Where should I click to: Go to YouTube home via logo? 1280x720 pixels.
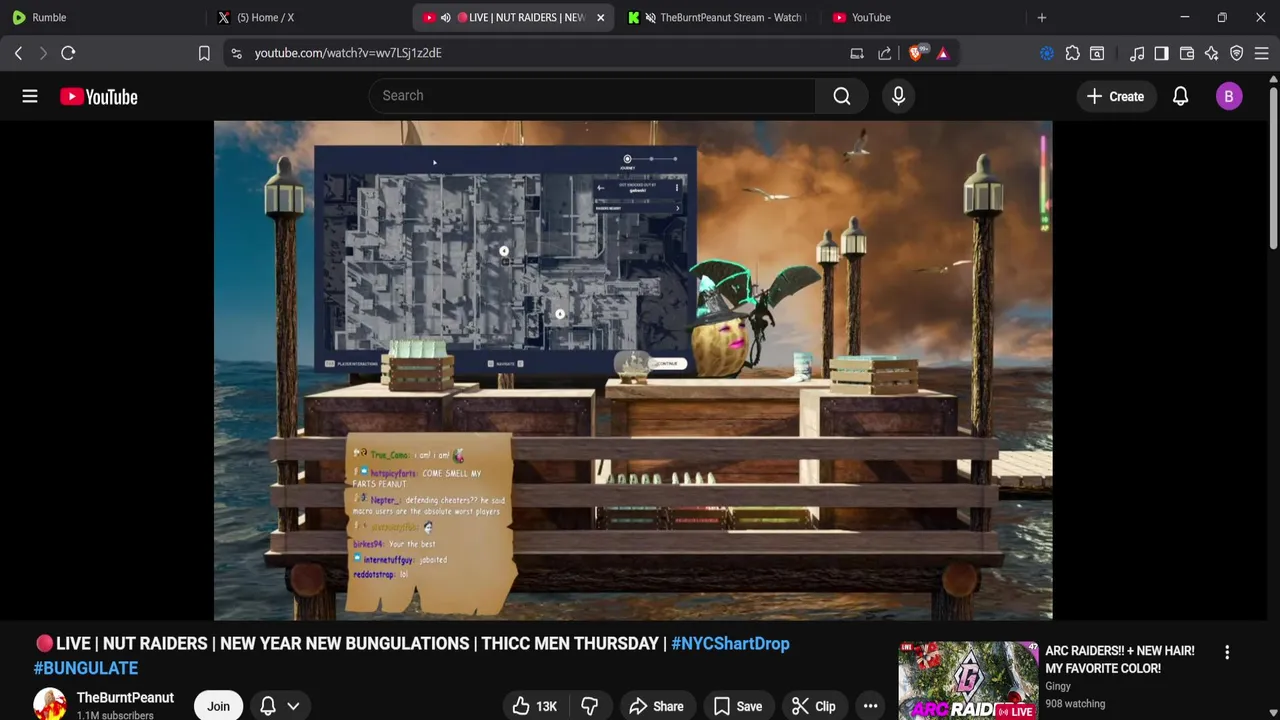click(98, 96)
